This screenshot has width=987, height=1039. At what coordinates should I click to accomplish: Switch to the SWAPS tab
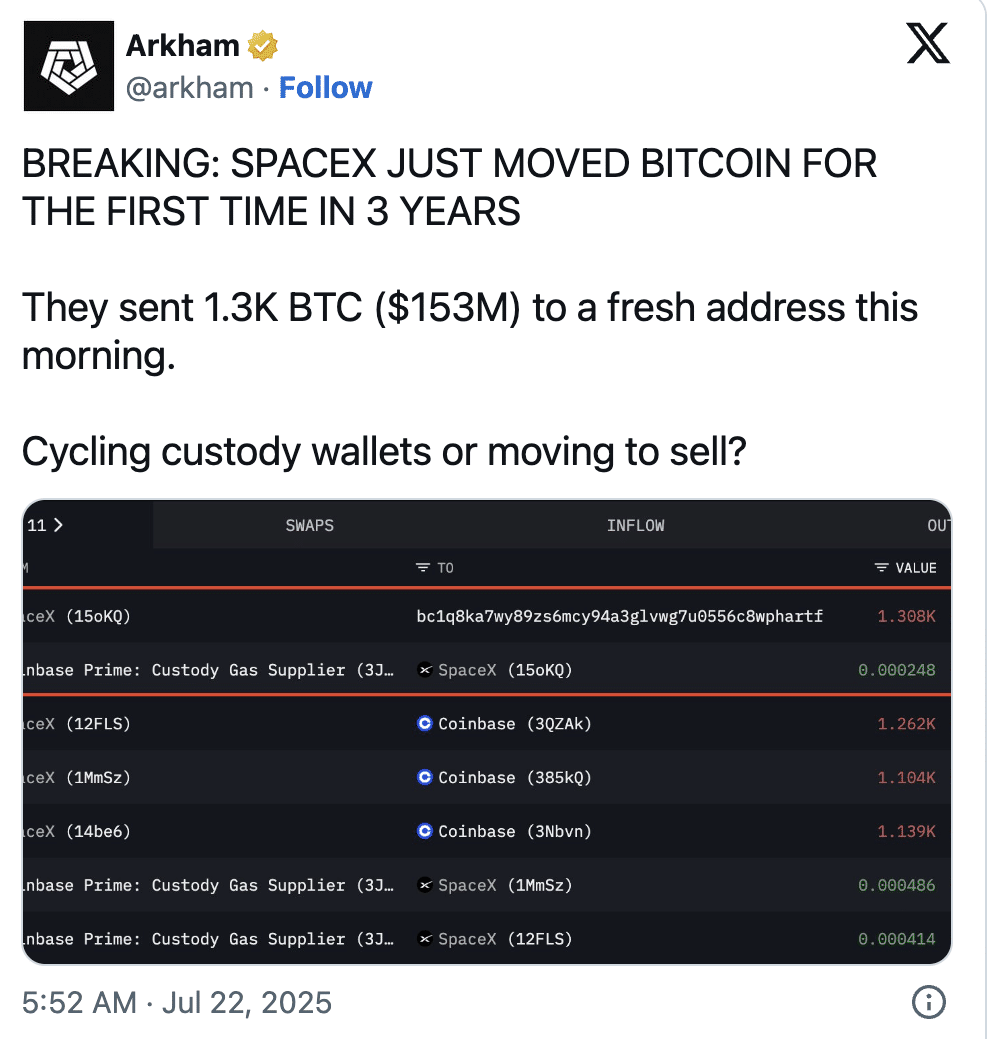point(309,525)
